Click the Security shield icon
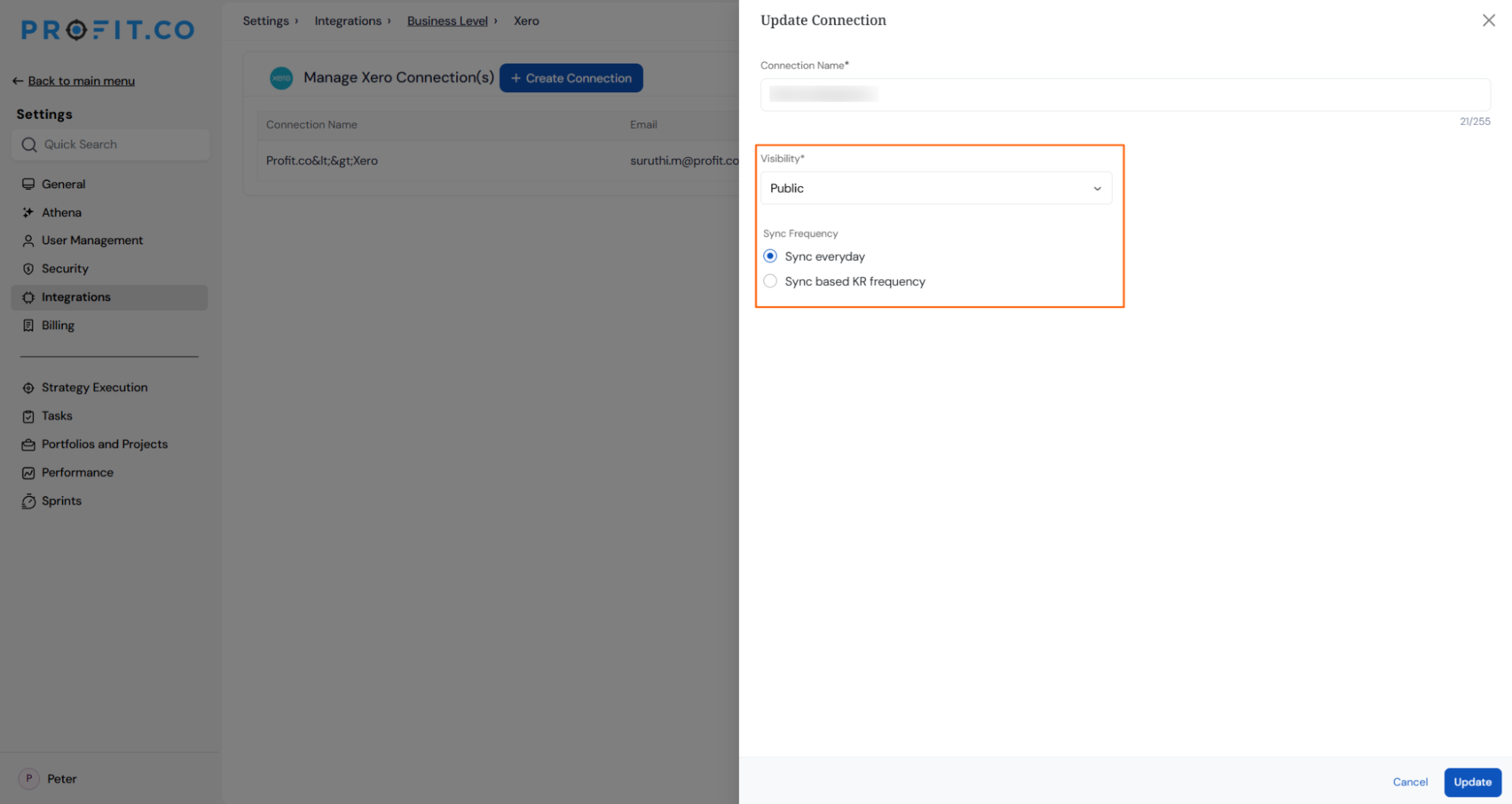1512x804 pixels. pyautogui.click(x=28, y=269)
